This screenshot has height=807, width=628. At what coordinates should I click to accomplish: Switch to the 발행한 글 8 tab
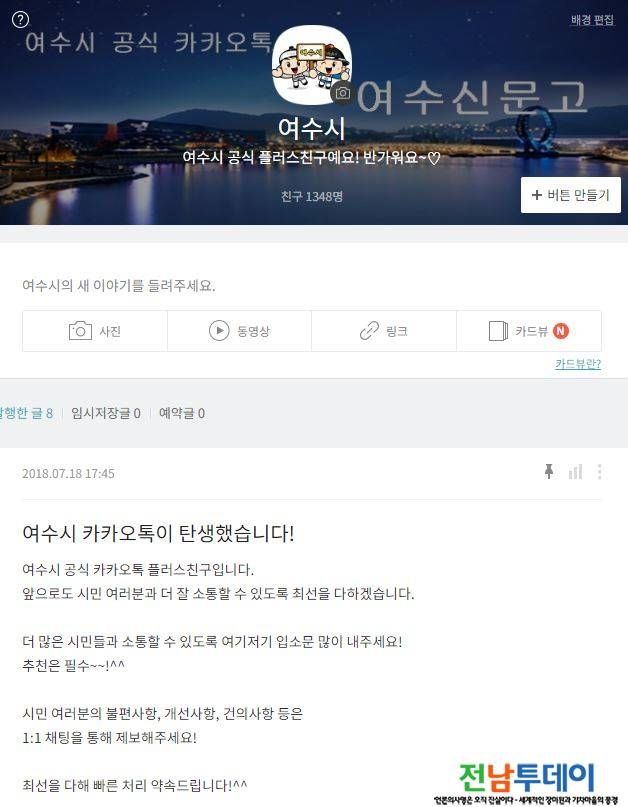click(x=26, y=413)
